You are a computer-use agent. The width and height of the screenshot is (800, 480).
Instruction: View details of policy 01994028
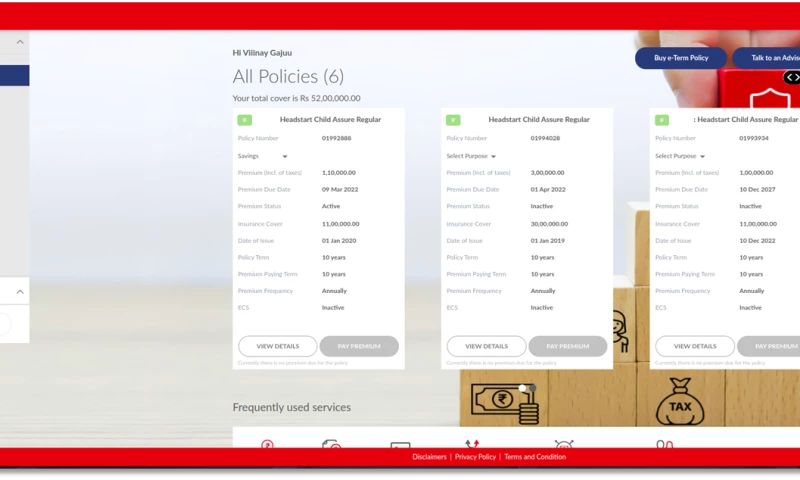click(x=486, y=346)
